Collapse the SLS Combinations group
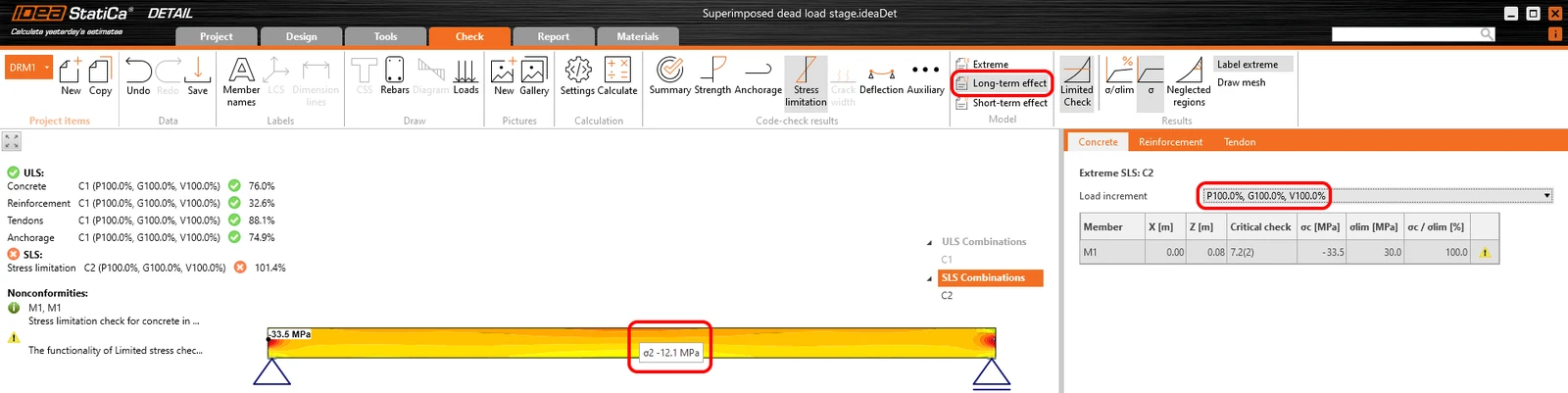The width and height of the screenshot is (1568, 393). [x=930, y=278]
